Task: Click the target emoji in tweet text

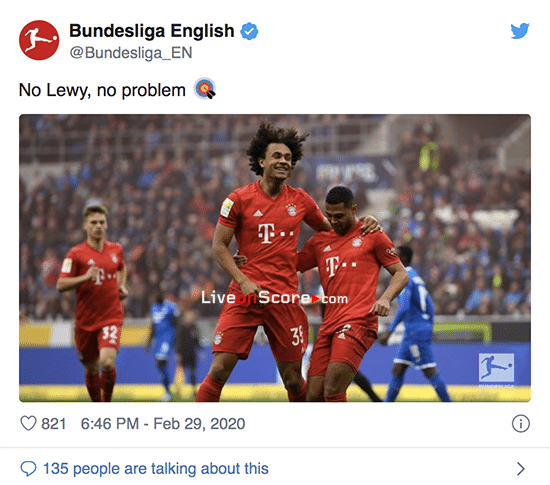Action: (205, 89)
